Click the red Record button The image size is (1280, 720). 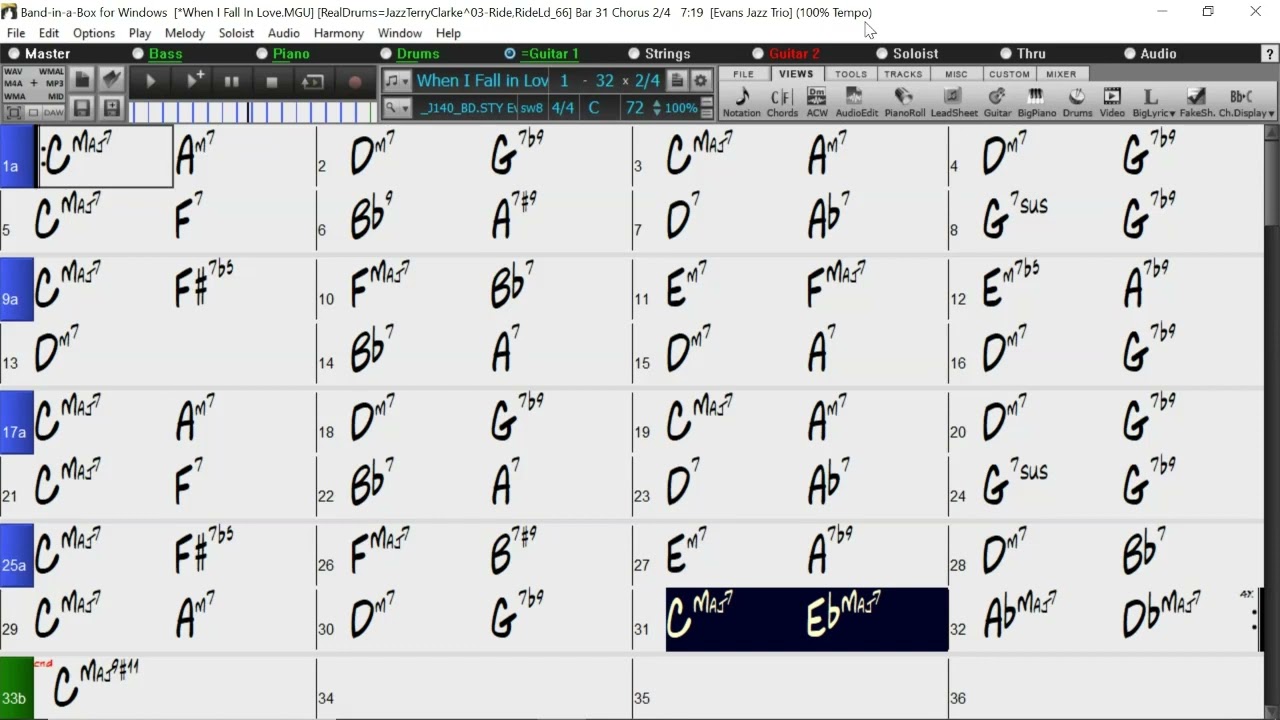coord(354,82)
